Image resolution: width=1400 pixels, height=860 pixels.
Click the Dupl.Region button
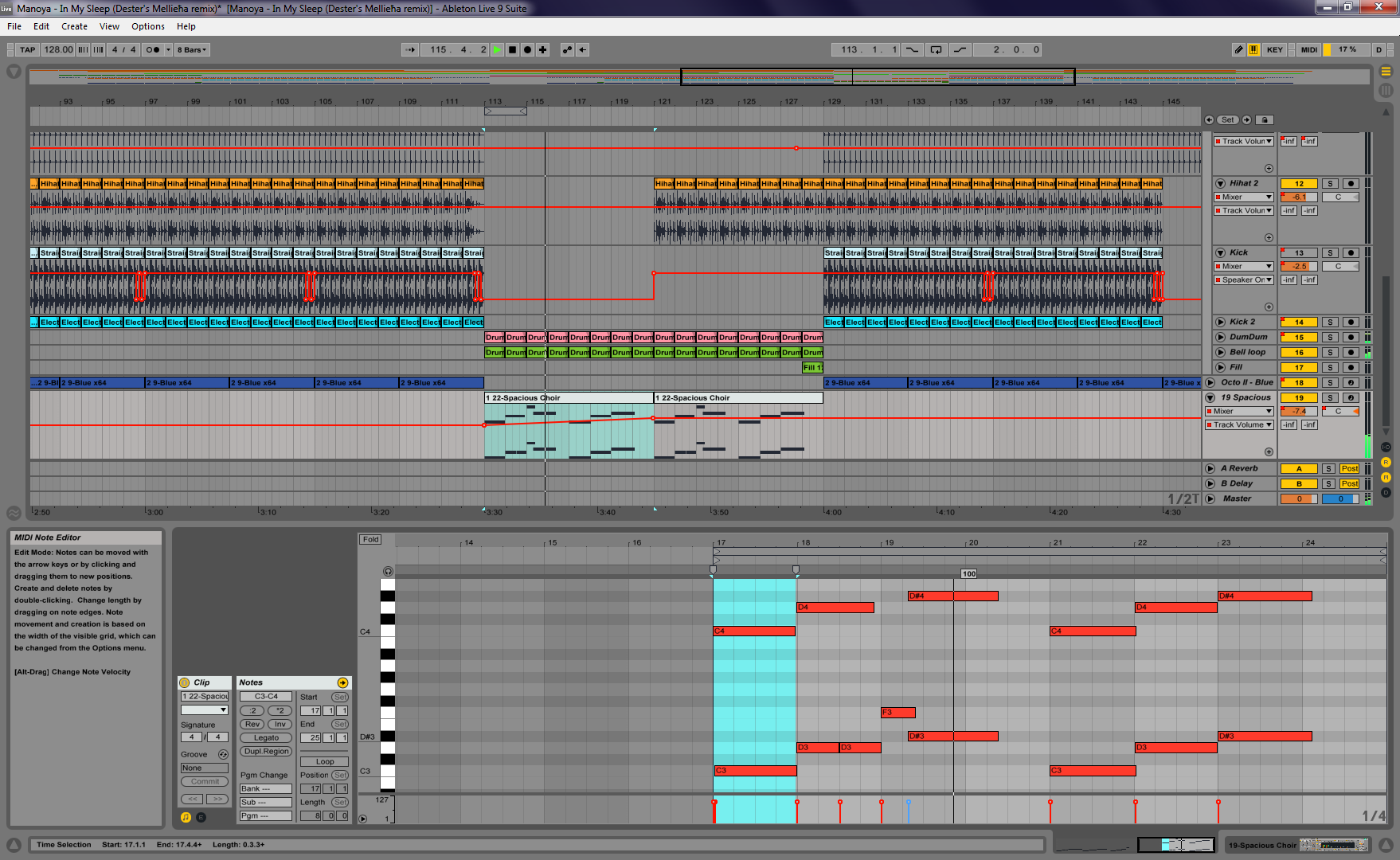tap(266, 751)
